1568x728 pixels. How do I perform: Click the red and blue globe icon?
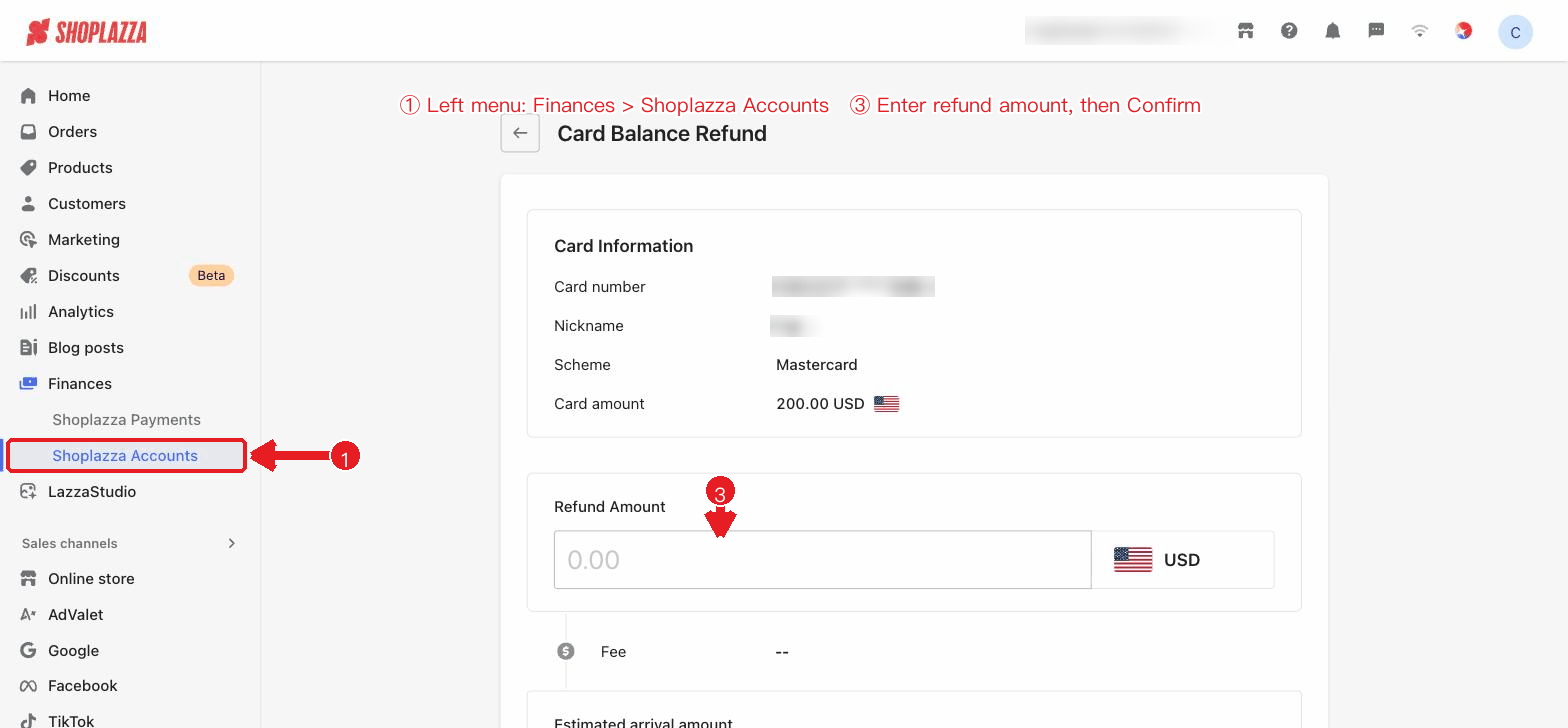tap(1463, 31)
